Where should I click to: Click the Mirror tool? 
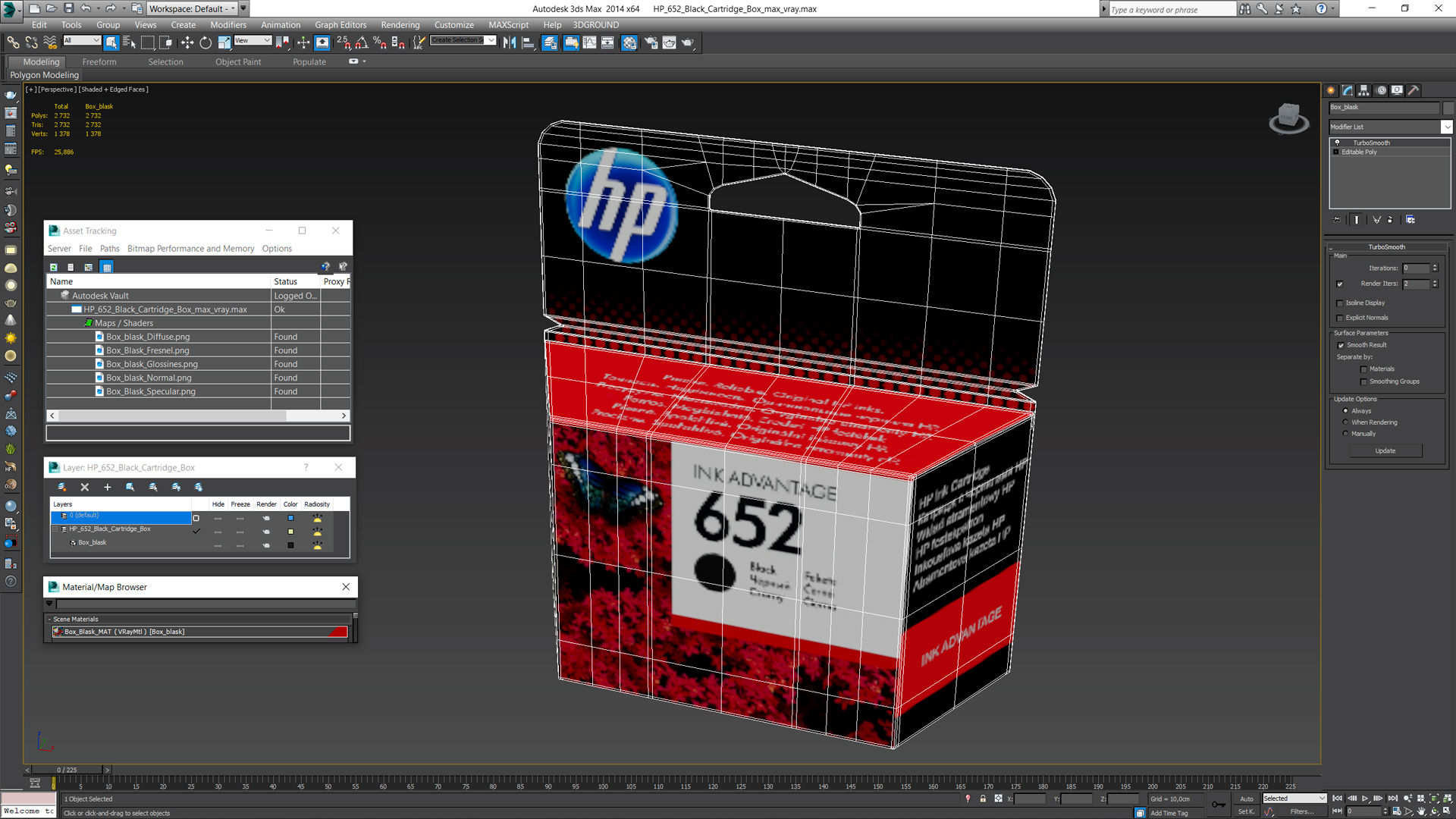tap(510, 42)
